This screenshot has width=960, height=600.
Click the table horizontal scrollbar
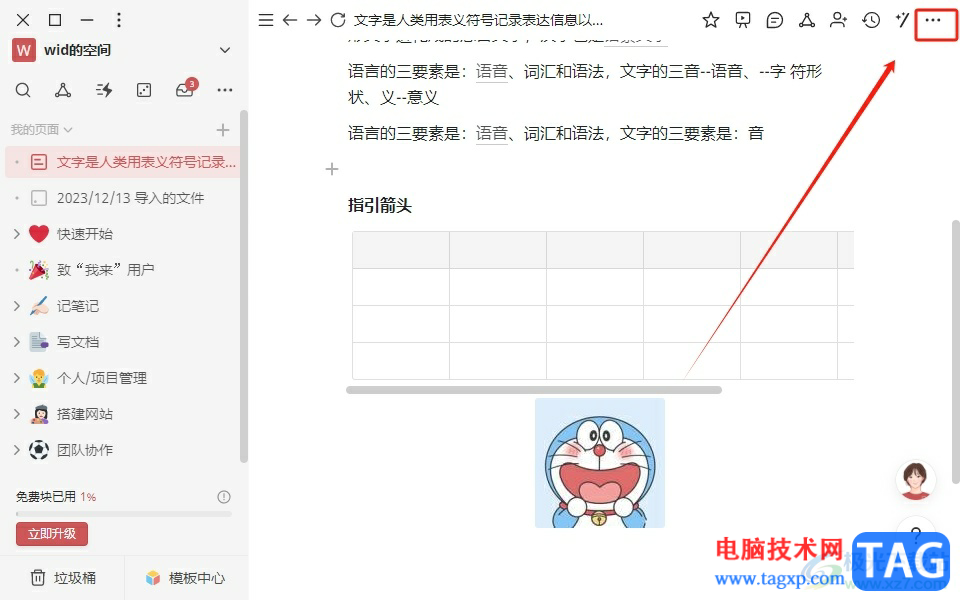[x=534, y=390]
